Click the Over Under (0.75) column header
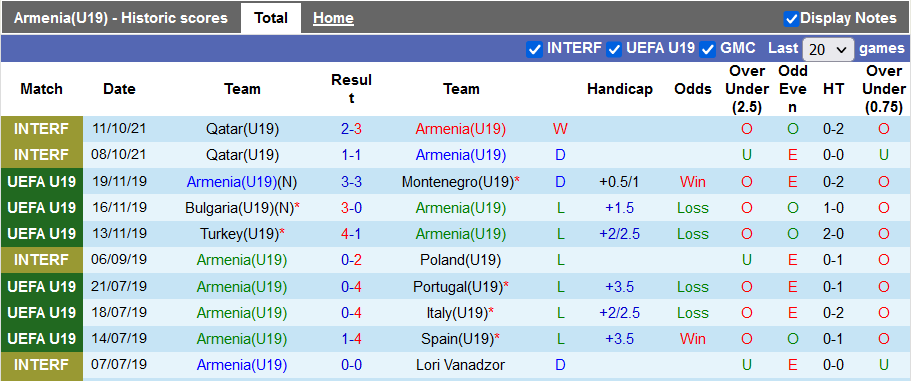The height and width of the screenshot is (381, 911). pos(884,89)
